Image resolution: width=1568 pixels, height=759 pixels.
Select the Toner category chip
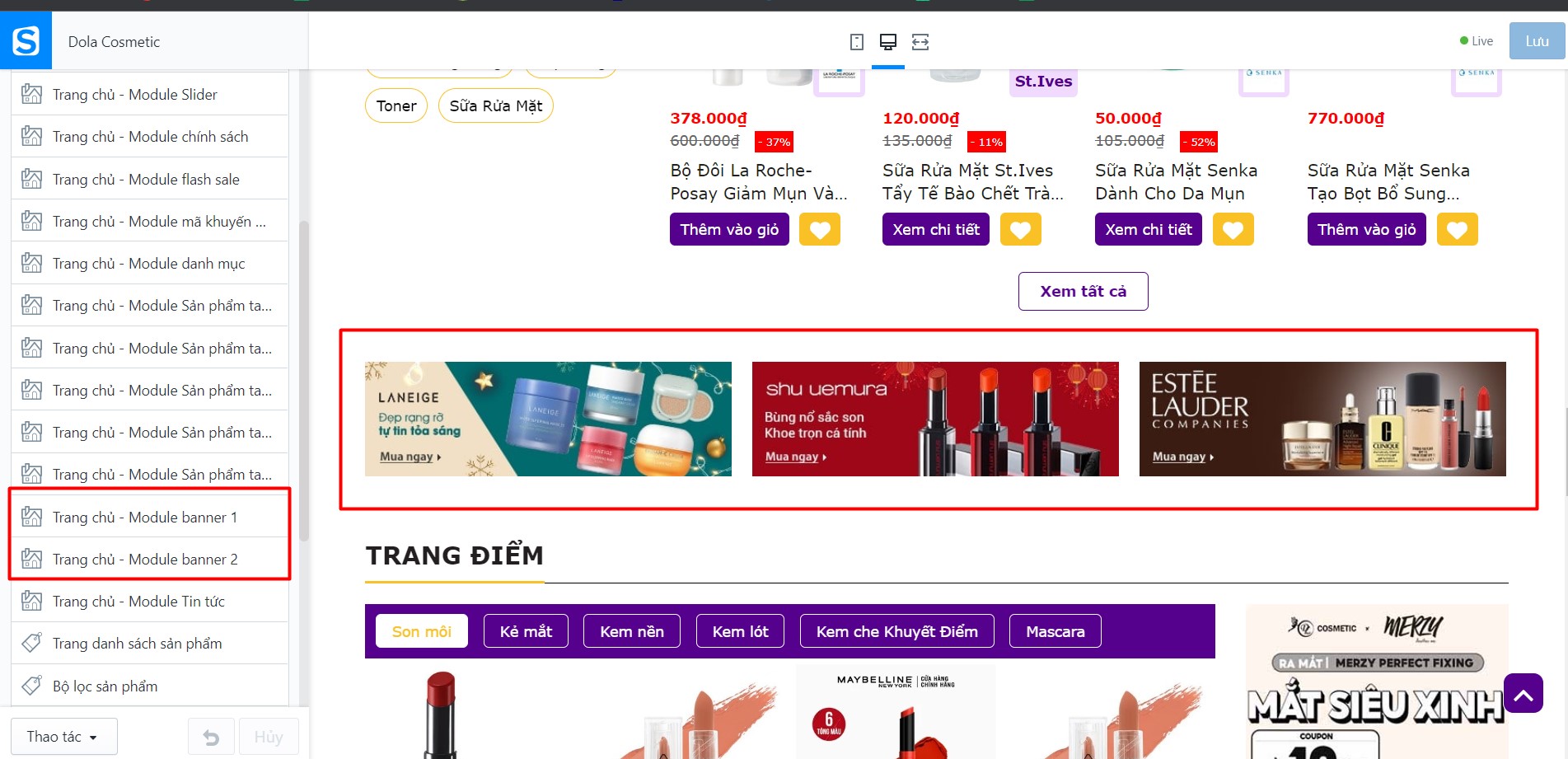pos(396,105)
